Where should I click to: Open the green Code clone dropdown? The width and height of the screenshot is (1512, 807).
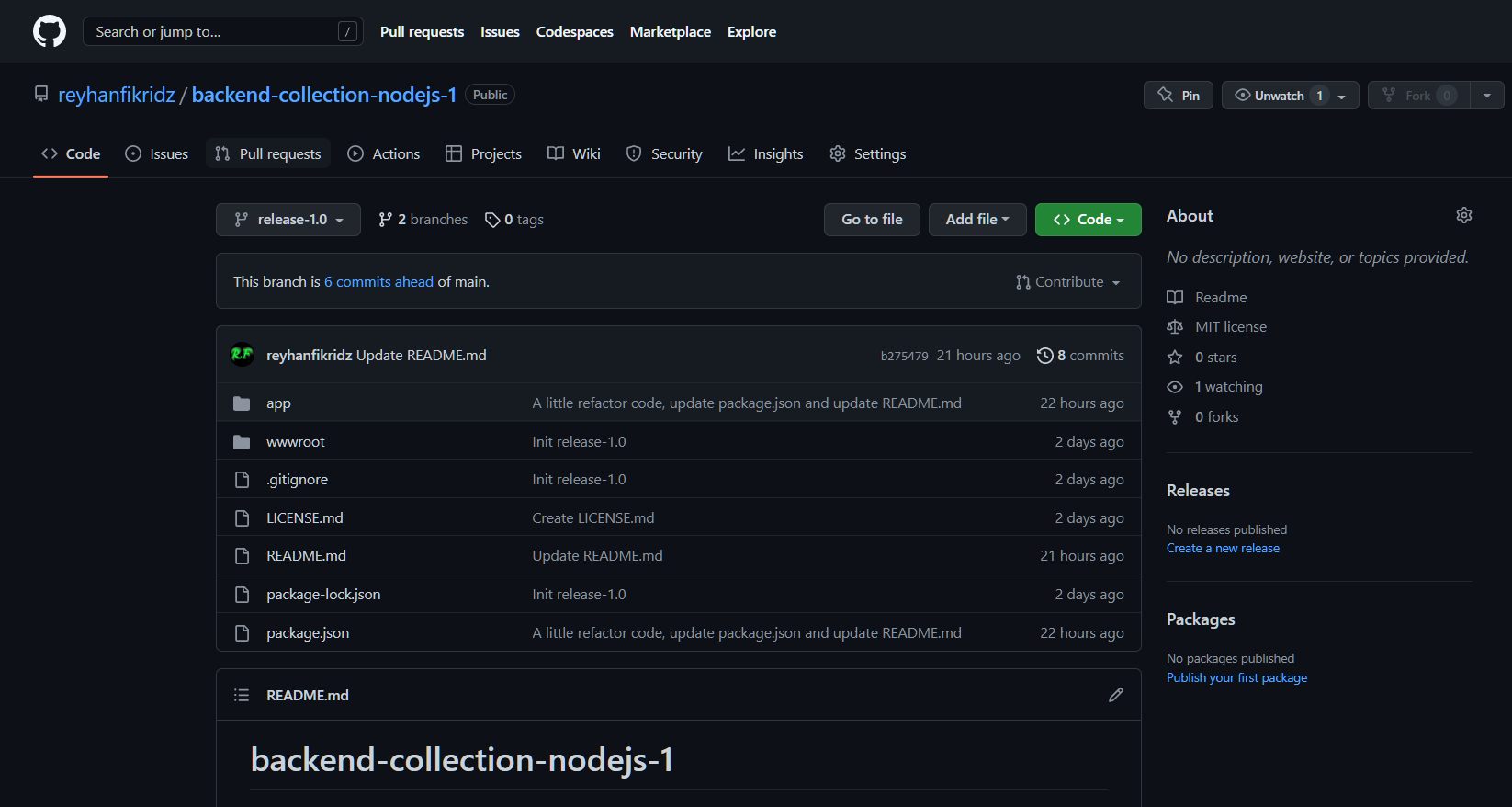tap(1089, 220)
